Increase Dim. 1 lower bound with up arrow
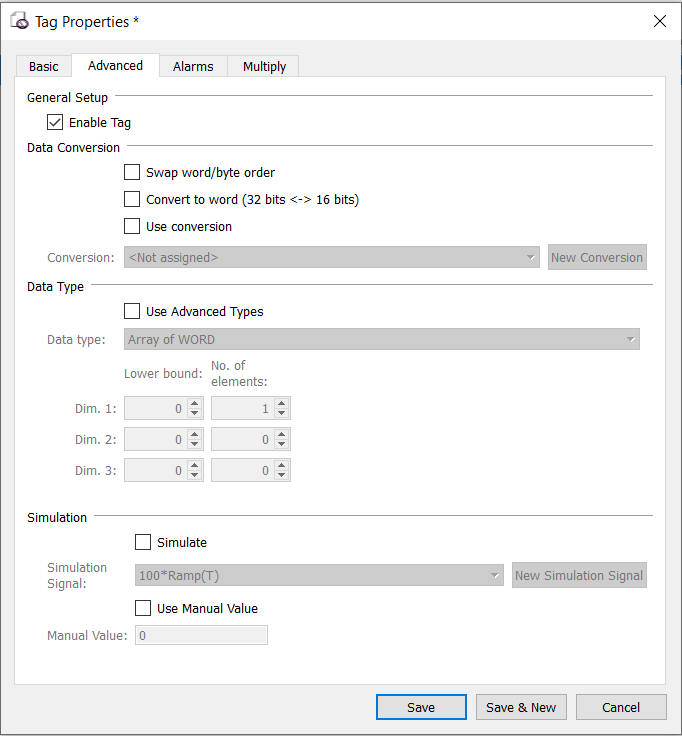The image size is (682, 736). (194, 403)
